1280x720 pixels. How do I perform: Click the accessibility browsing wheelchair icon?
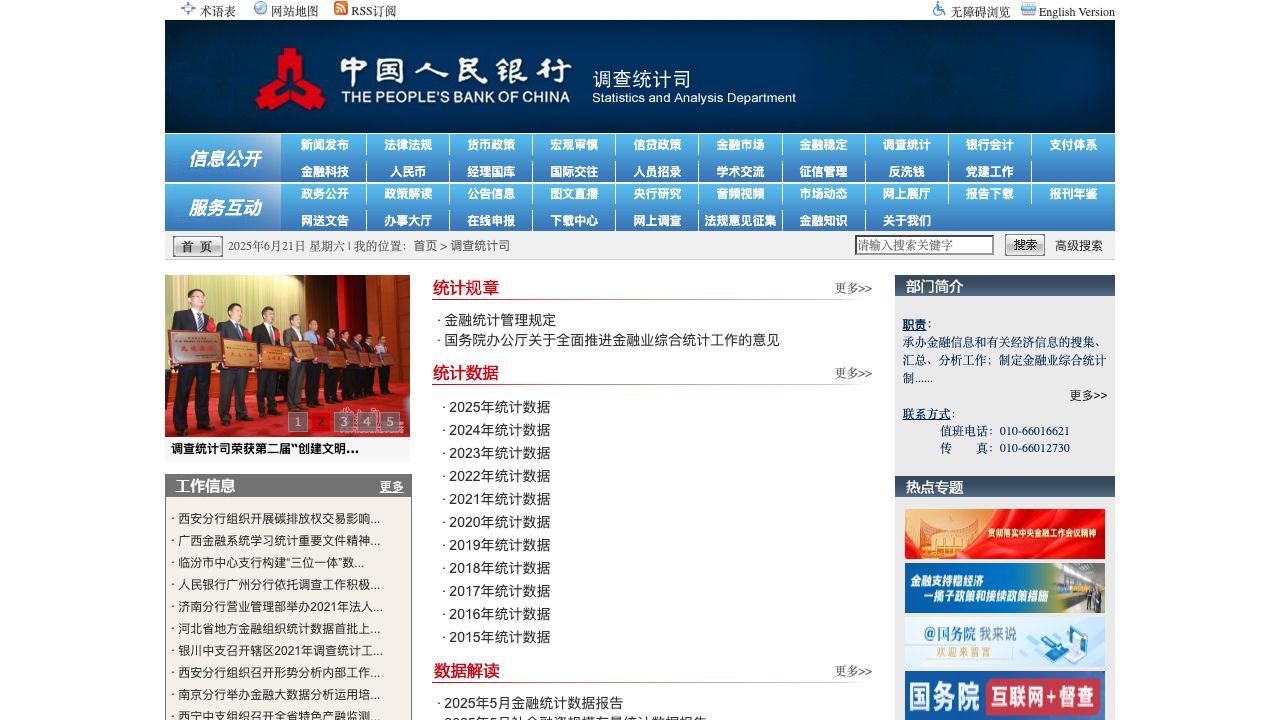click(x=939, y=9)
